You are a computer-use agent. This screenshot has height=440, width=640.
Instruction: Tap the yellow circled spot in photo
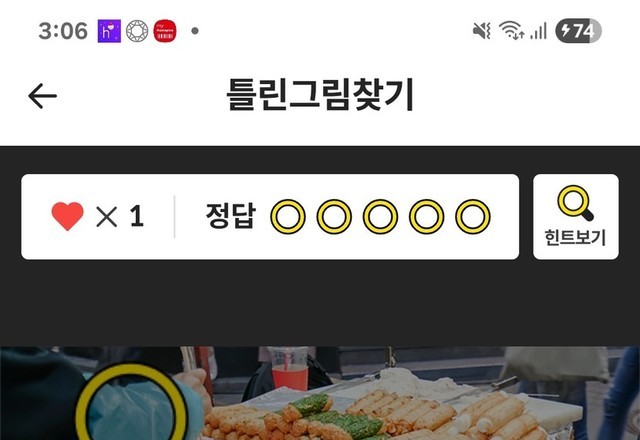pyautogui.click(x=131, y=404)
